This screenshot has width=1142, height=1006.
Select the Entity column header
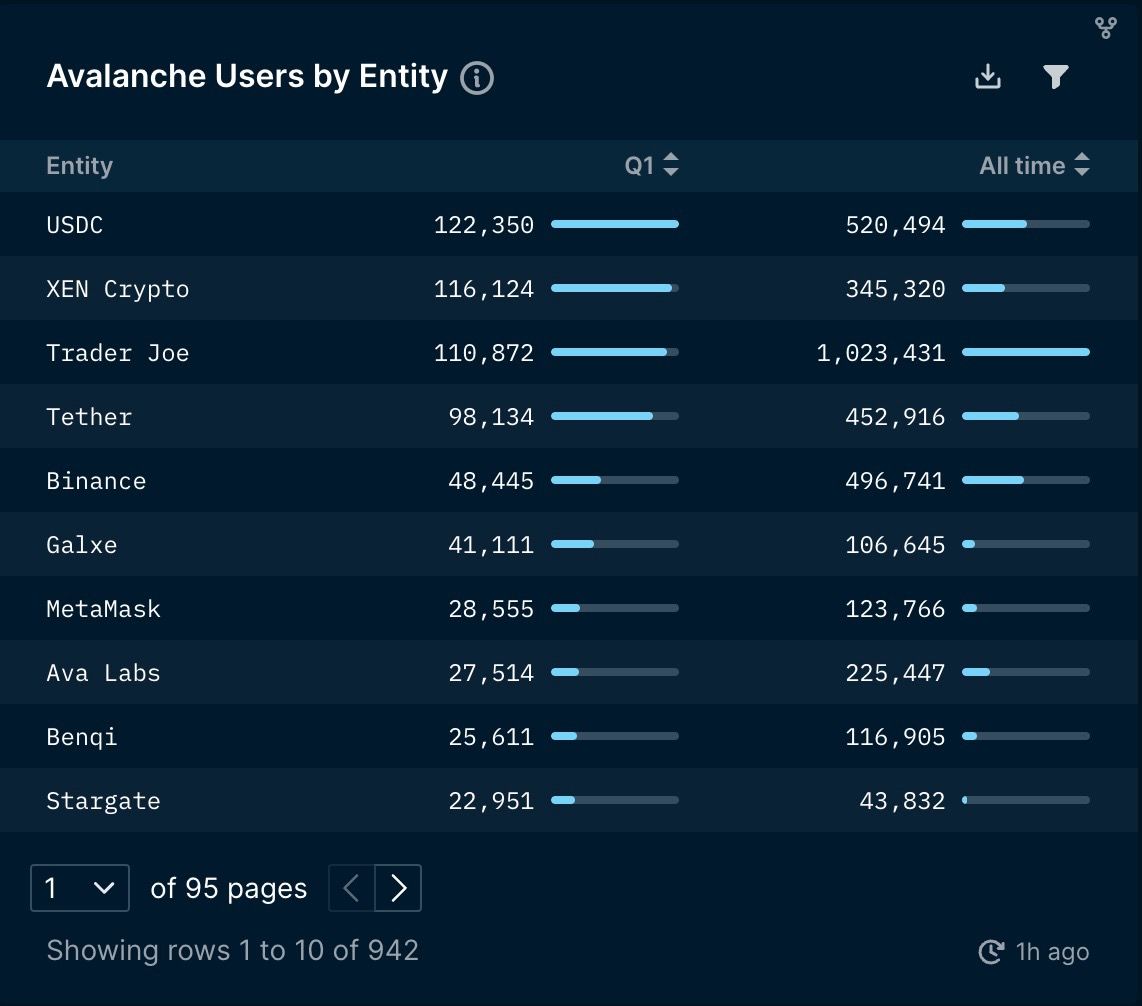pos(79,165)
